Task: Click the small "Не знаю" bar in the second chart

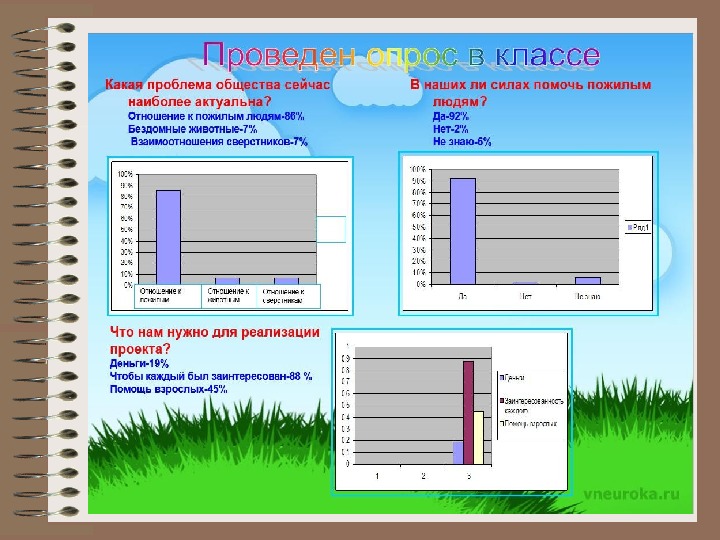Action: pyautogui.click(x=588, y=281)
